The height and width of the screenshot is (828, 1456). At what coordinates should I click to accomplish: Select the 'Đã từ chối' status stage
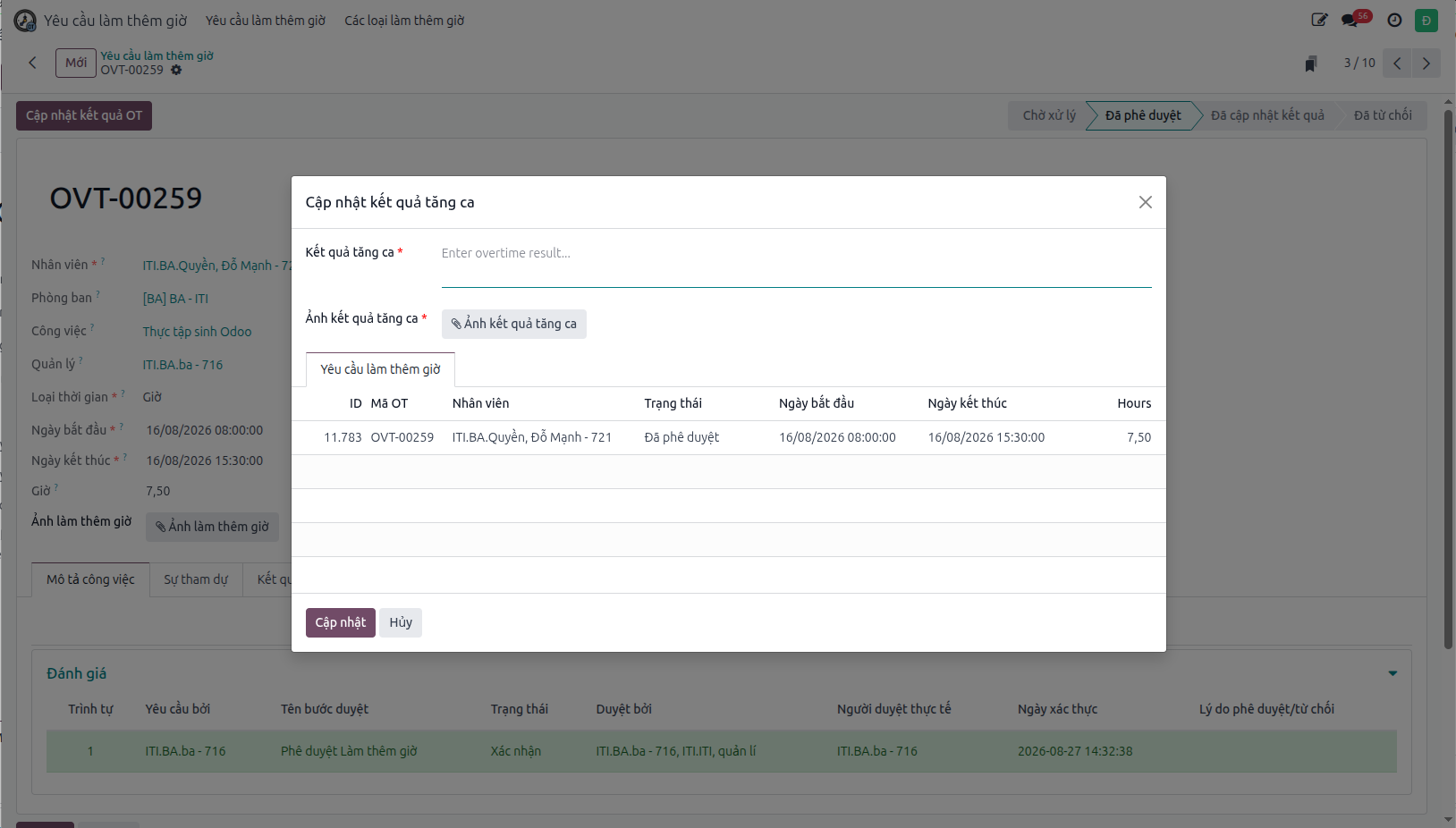[x=1383, y=115]
